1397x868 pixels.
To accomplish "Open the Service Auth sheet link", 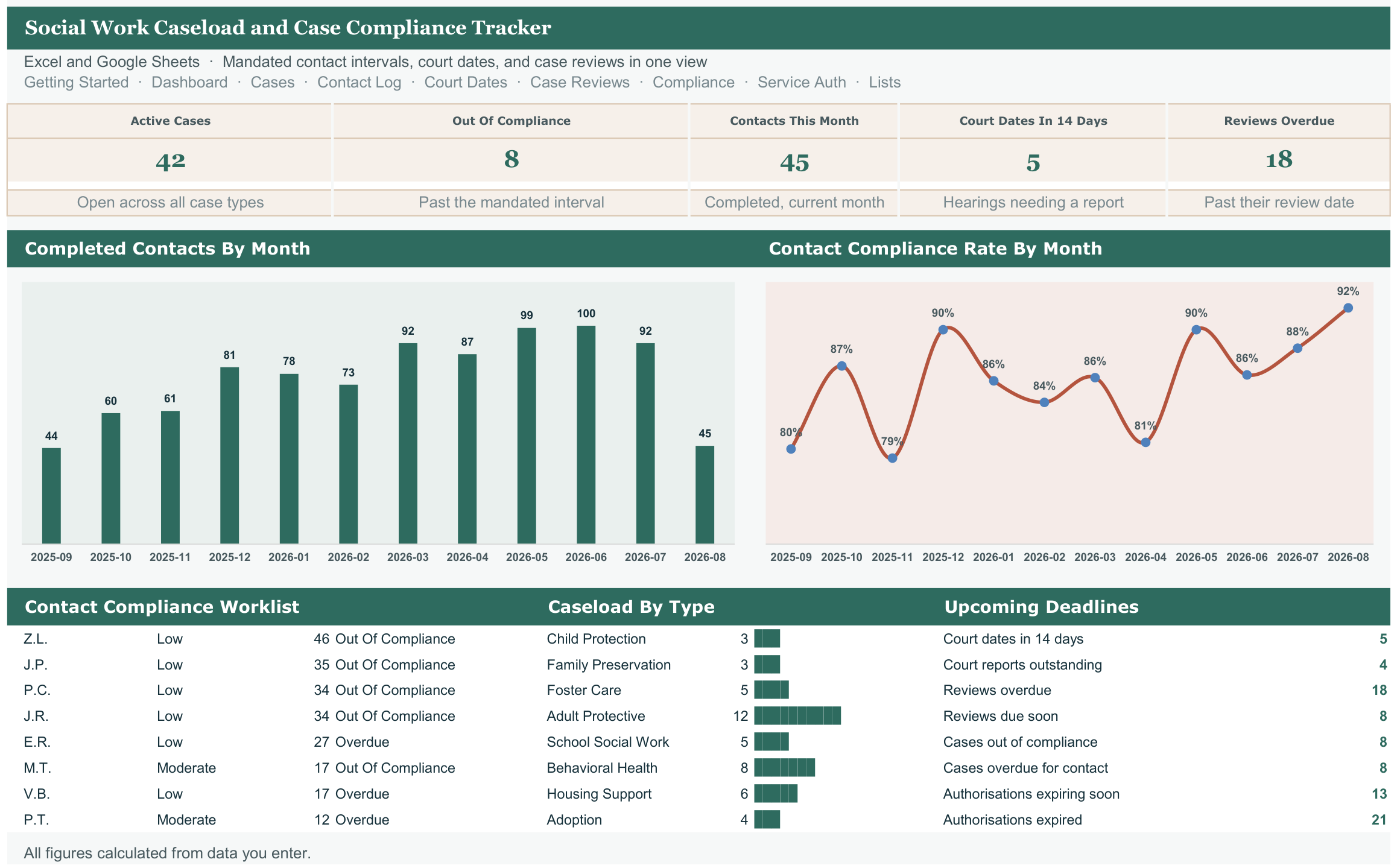I will 802,82.
